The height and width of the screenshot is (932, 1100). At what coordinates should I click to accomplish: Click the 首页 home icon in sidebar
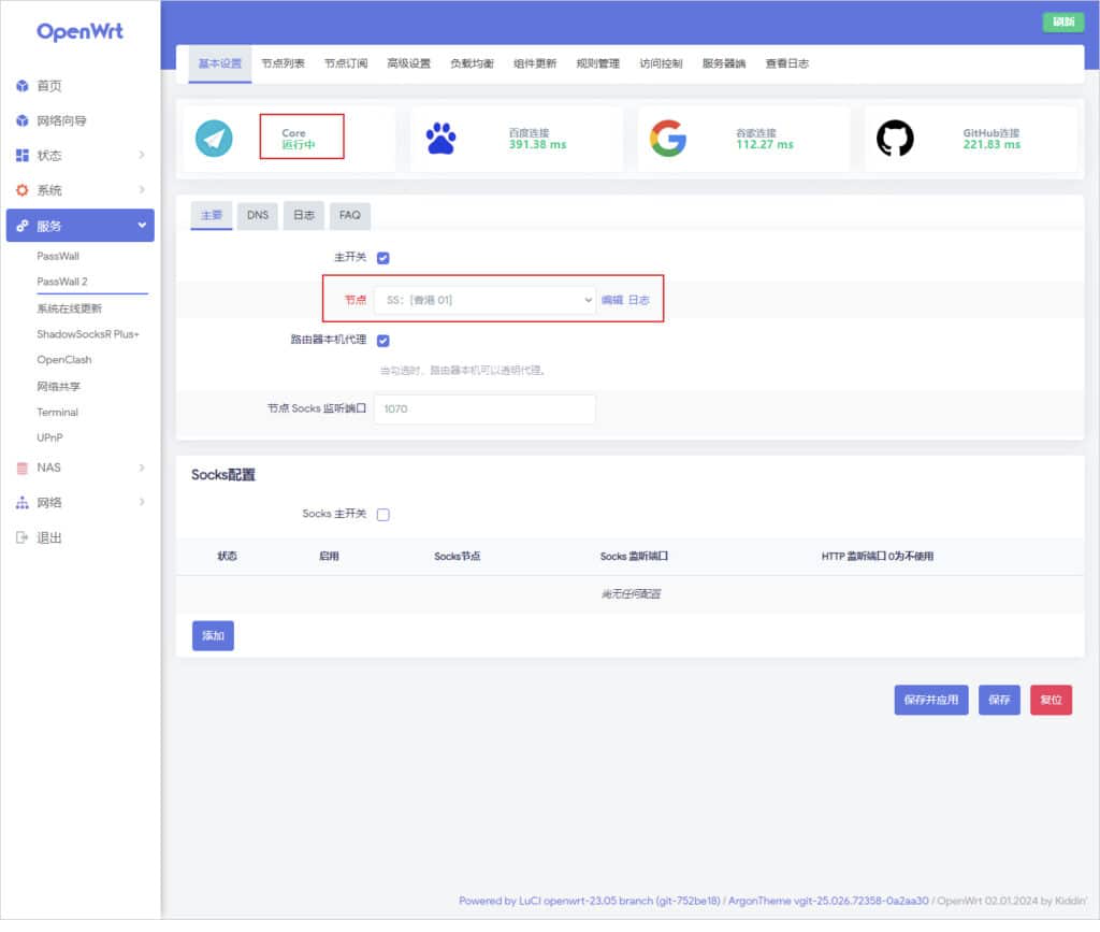[22, 87]
